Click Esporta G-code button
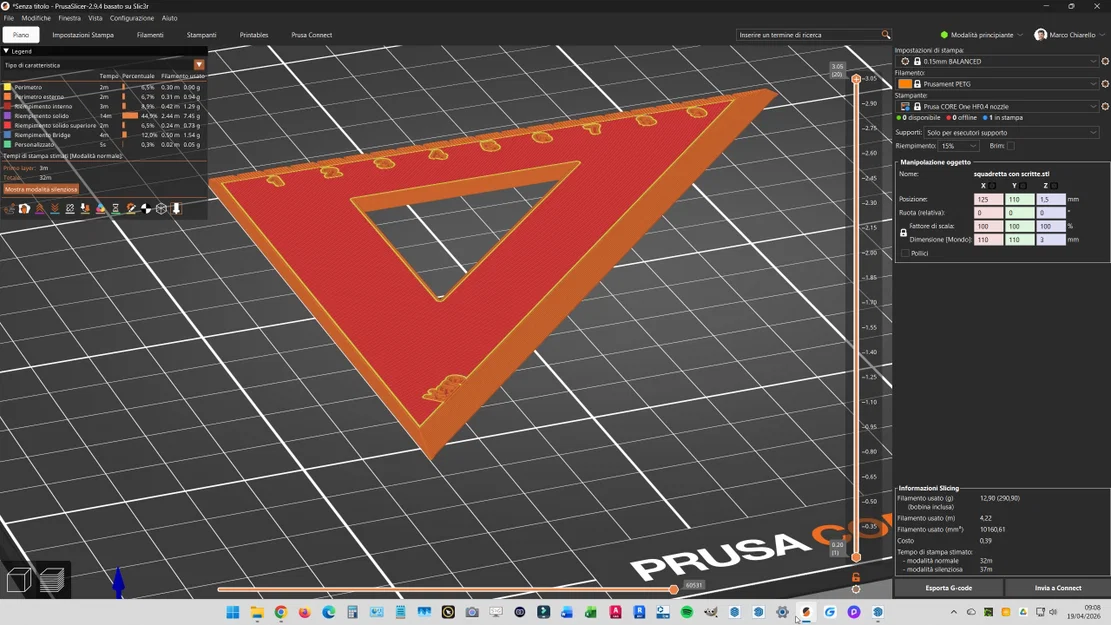 [949, 587]
